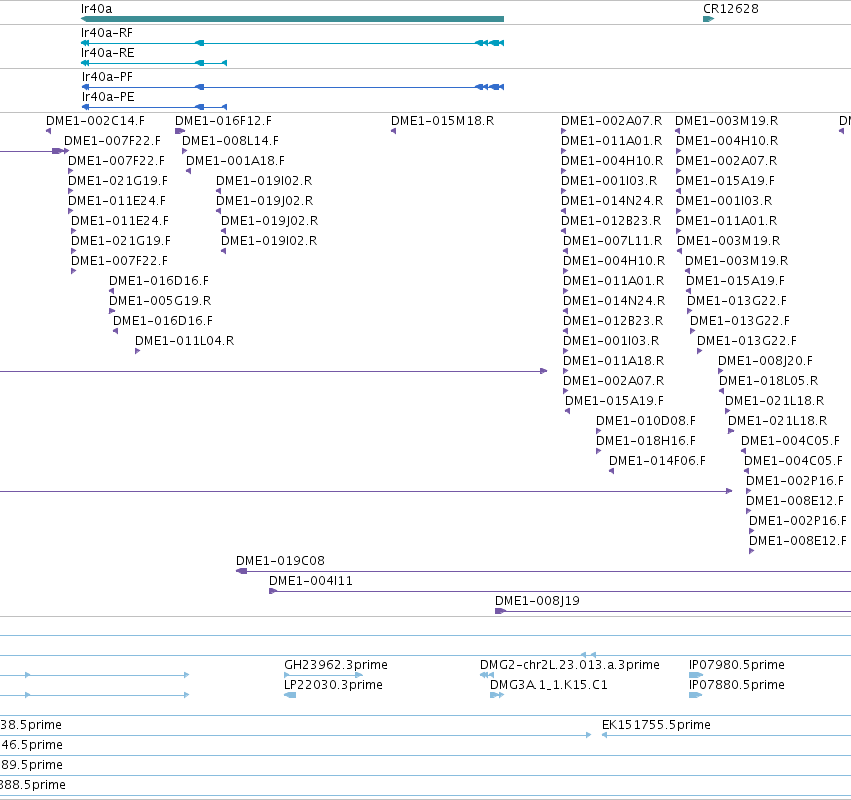Click the DME1-008J20.F label
The height and width of the screenshot is (800, 851).
[x=765, y=361]
